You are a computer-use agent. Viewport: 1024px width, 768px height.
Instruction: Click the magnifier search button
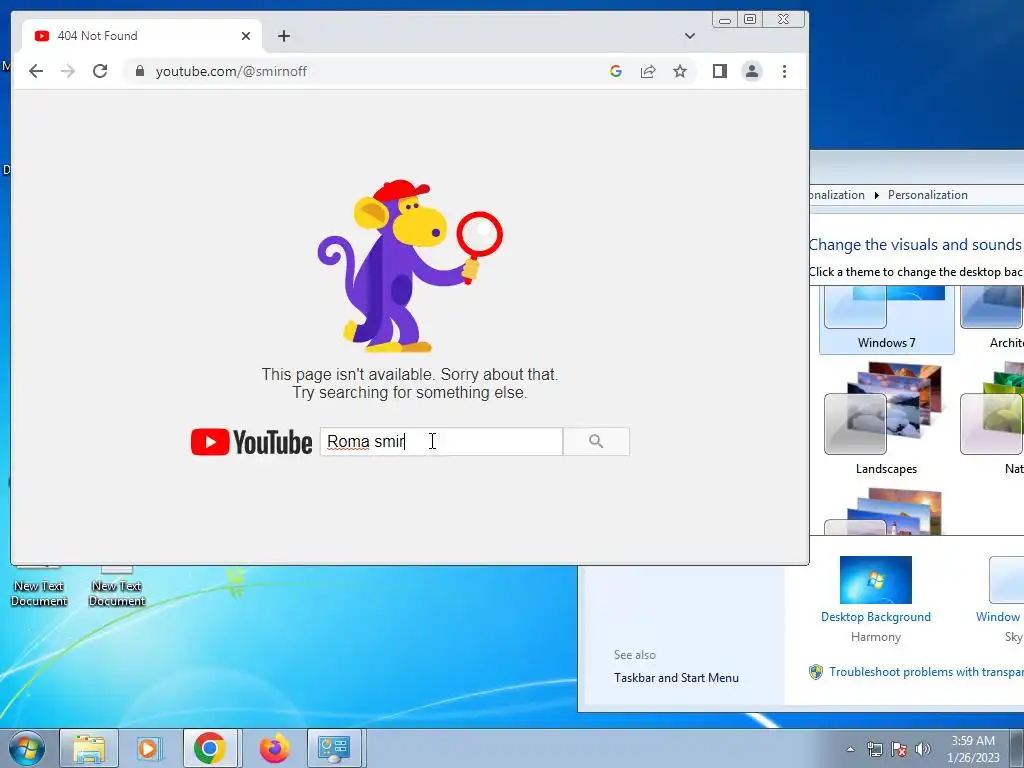pos(596,441)
